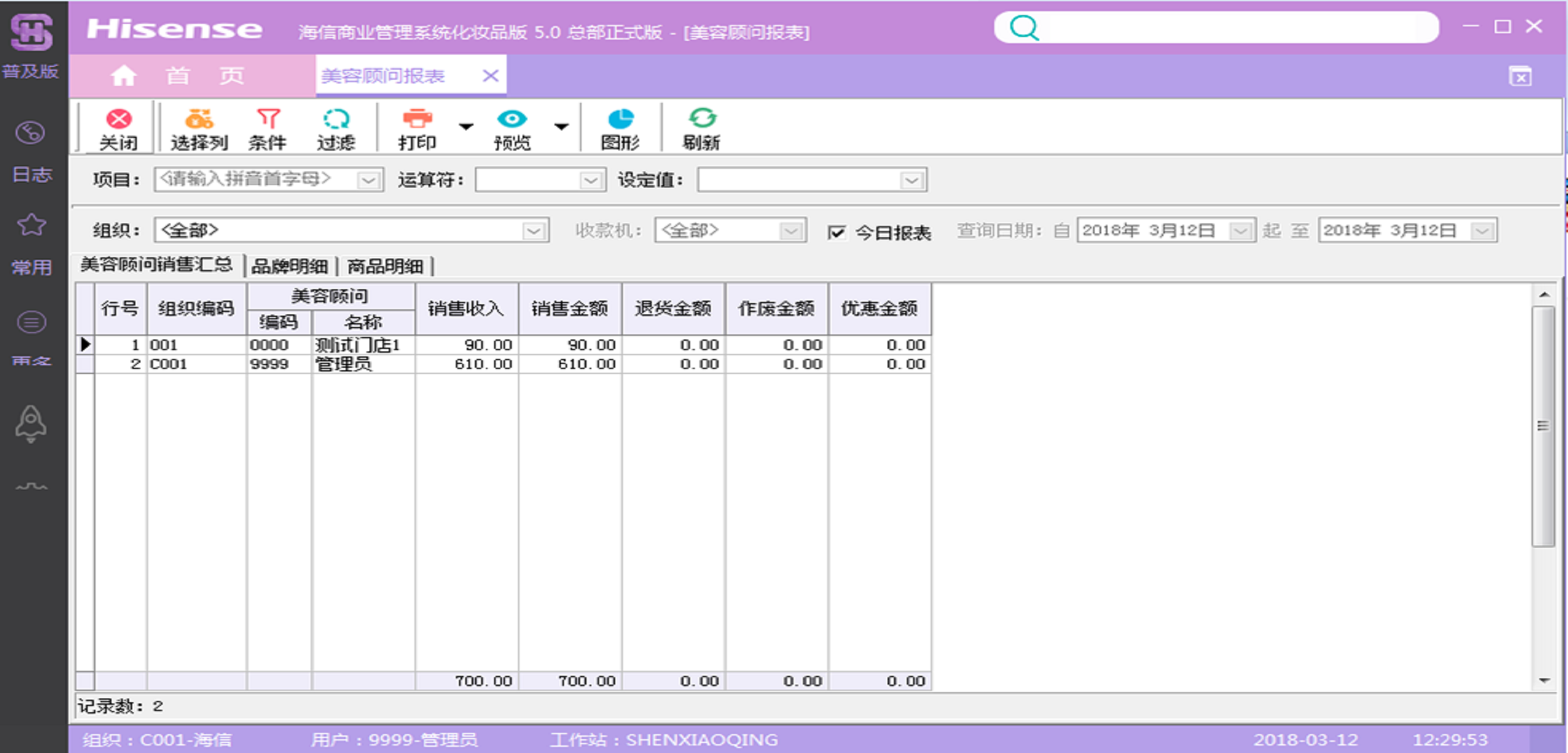Viewport: 1568px width, 753px height.
Task: Click the 组织编码 column header
Action: pos(196,309)
